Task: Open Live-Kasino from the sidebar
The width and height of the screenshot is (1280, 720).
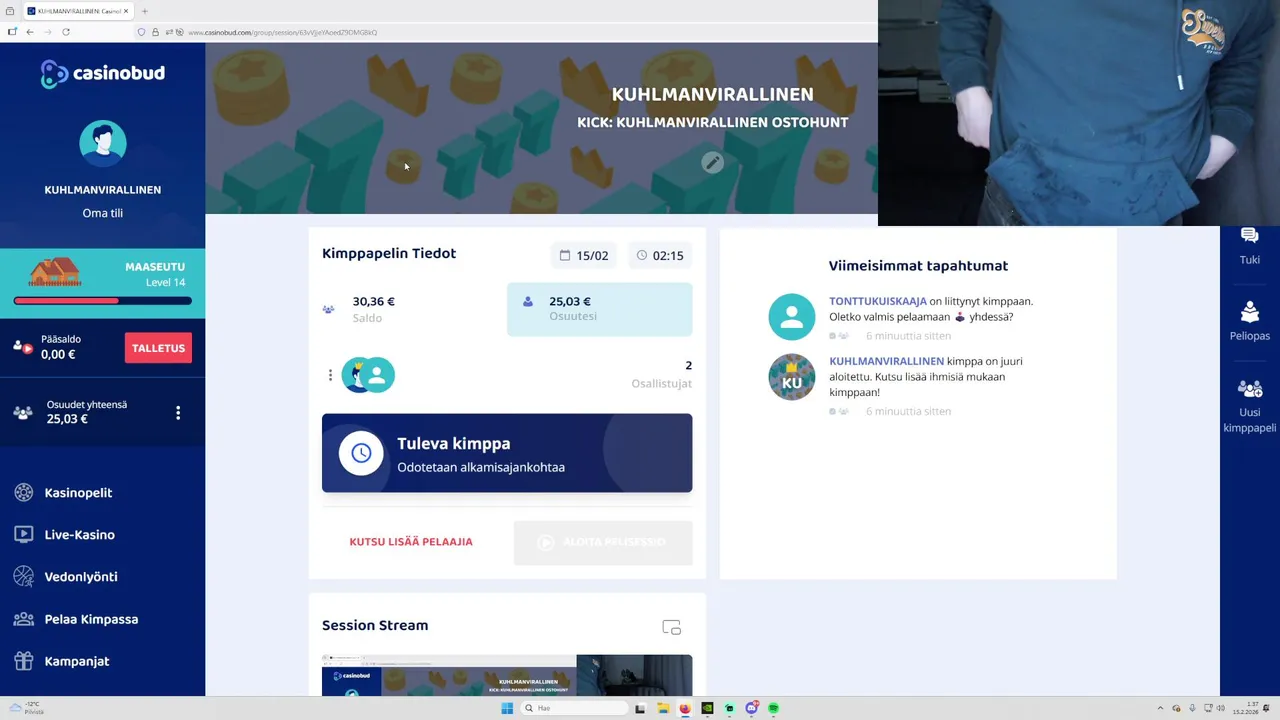Action: tap(79, 535)
